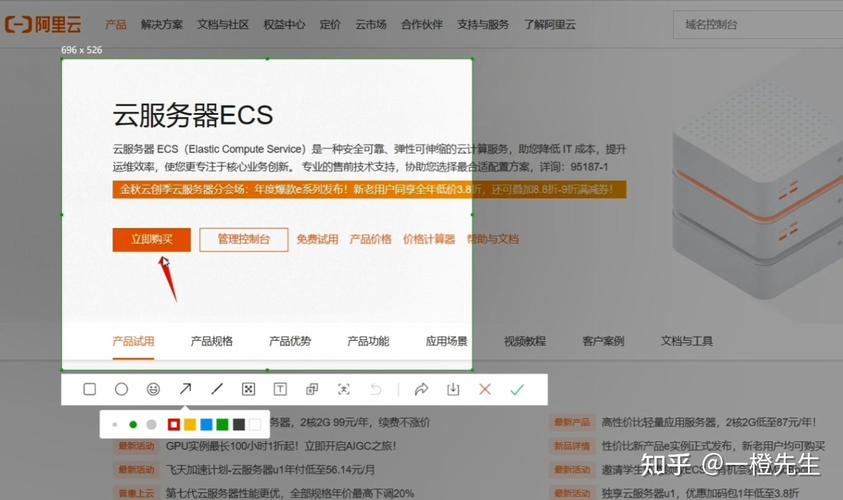Image resolution: width=843 pixels, height=500 pixels.
Task: Switch to the 产品功能 tab
Action: click(368, 341)
